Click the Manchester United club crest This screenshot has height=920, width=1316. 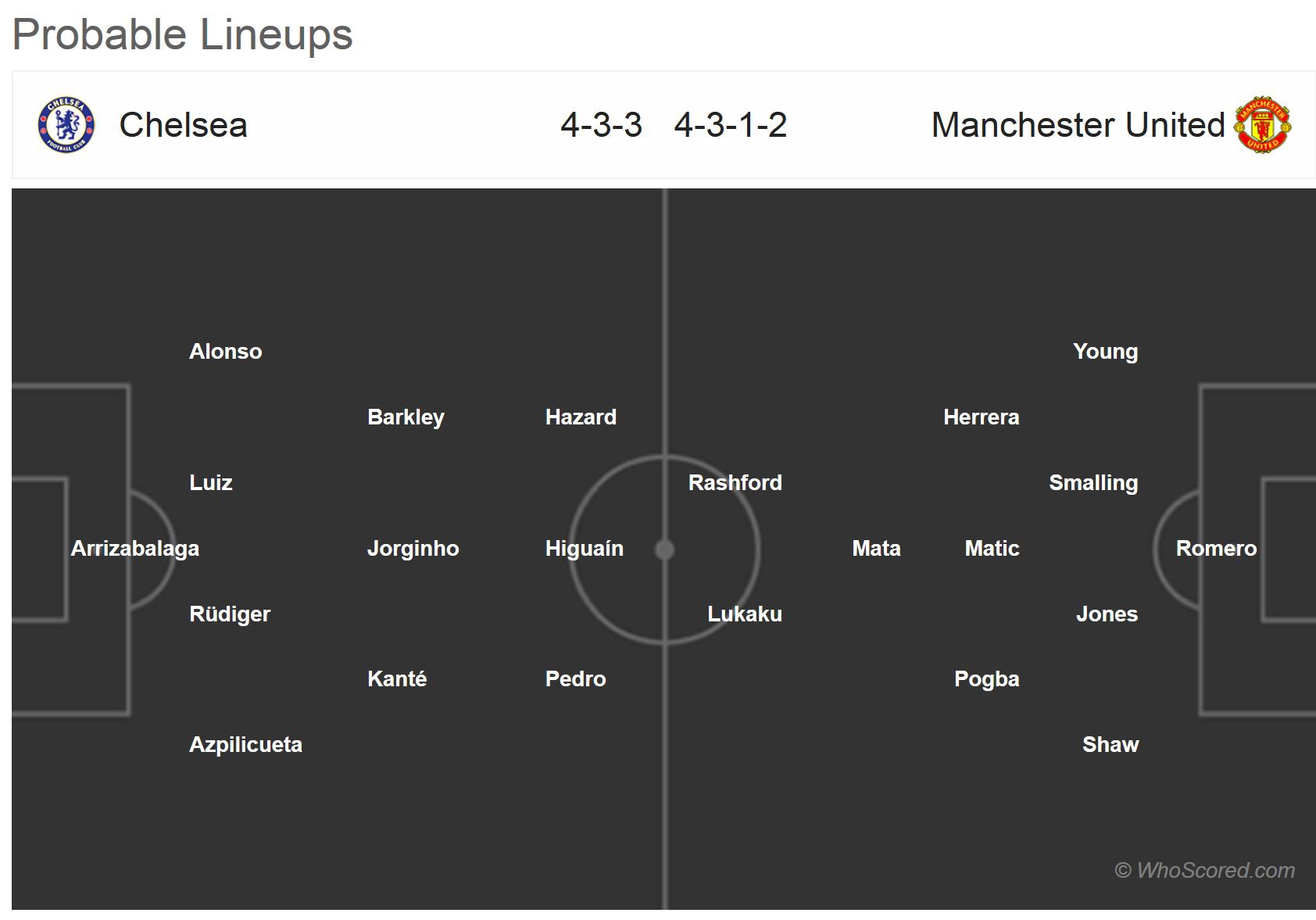(1262, 125)
